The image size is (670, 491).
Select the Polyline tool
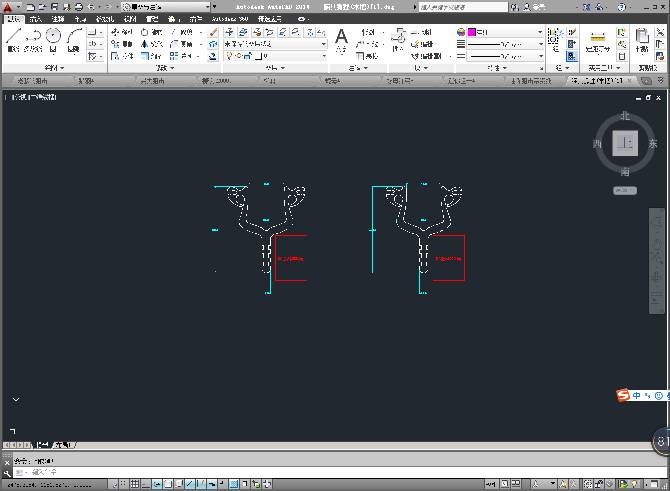33,40
